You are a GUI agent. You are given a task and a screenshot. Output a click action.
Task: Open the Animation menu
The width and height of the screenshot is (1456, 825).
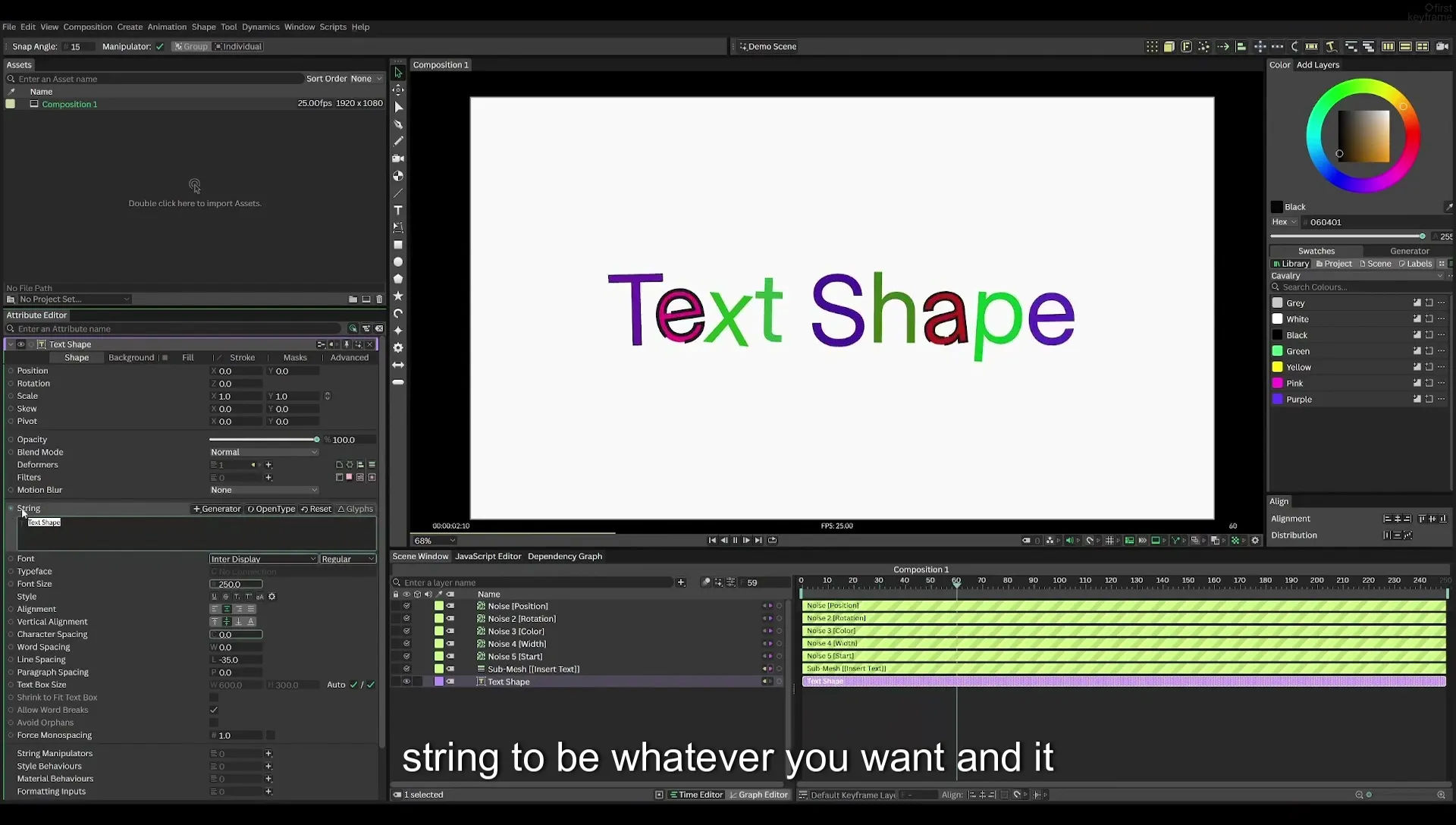pos(167,27)
